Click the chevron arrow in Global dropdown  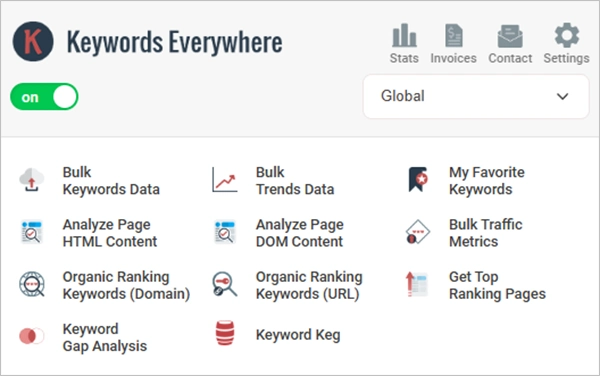(562, 96)
